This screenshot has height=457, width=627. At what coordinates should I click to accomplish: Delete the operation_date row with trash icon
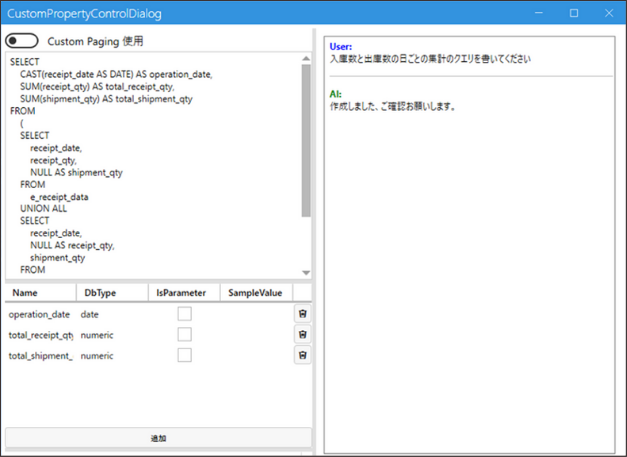pyautogui.click(x=303, y=314)
